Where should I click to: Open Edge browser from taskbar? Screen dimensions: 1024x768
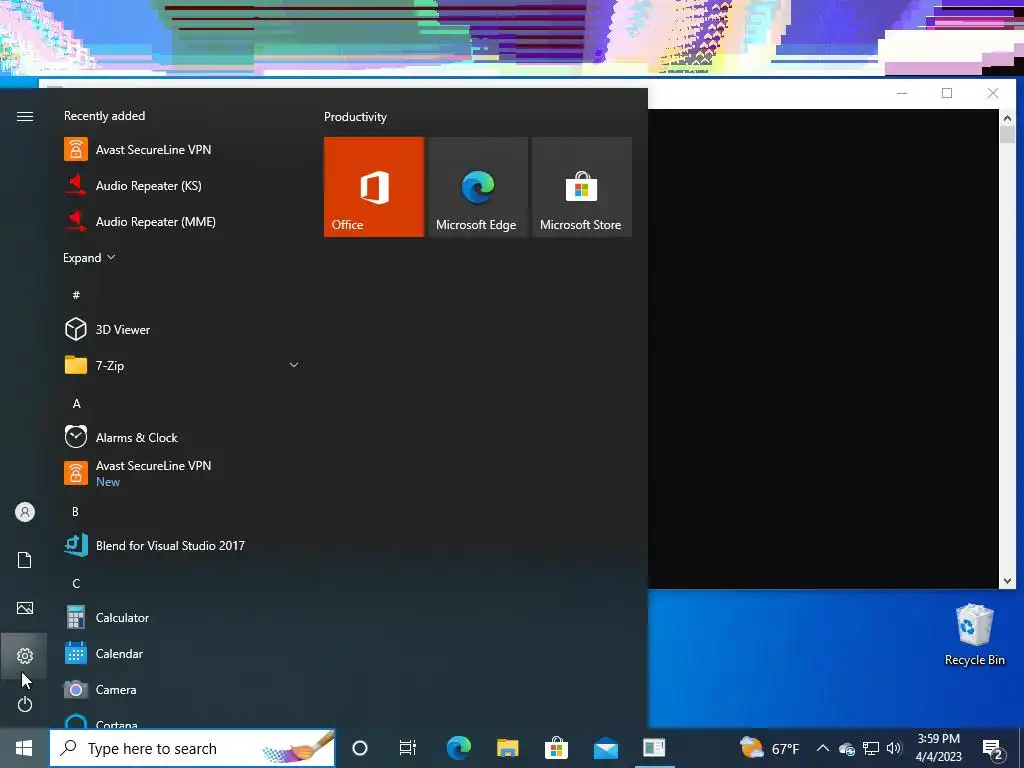[x=458, y=748]
